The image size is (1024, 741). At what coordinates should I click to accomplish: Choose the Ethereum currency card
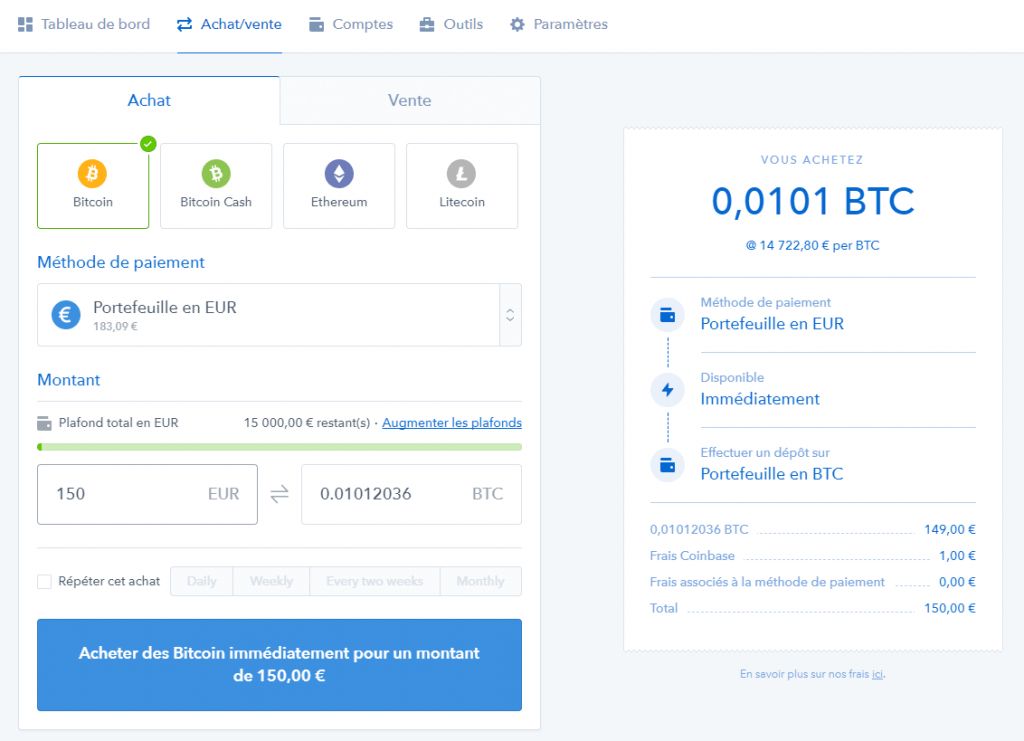tap(339, 186)
